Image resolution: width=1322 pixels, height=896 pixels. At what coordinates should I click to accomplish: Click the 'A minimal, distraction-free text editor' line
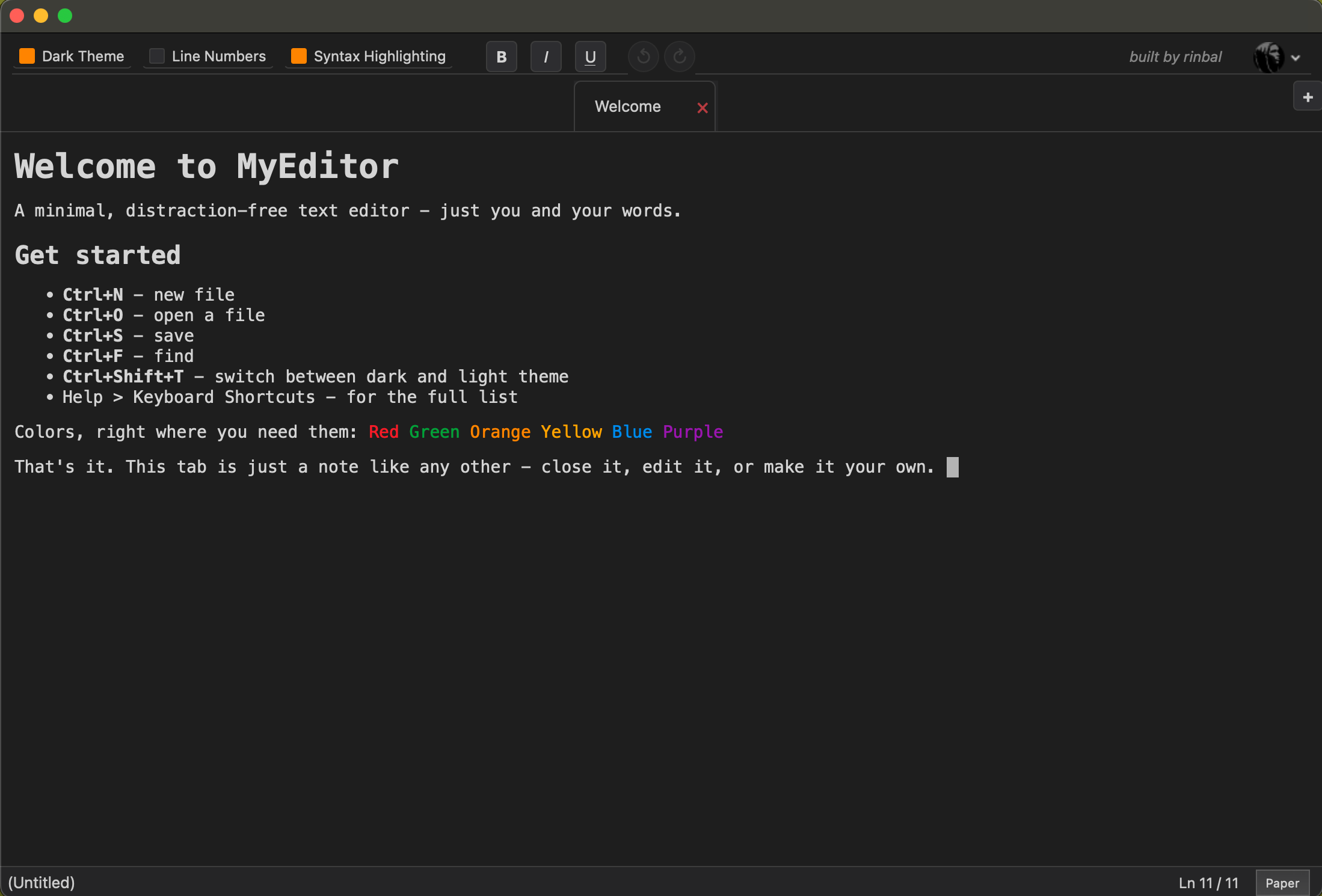(348, 210)
